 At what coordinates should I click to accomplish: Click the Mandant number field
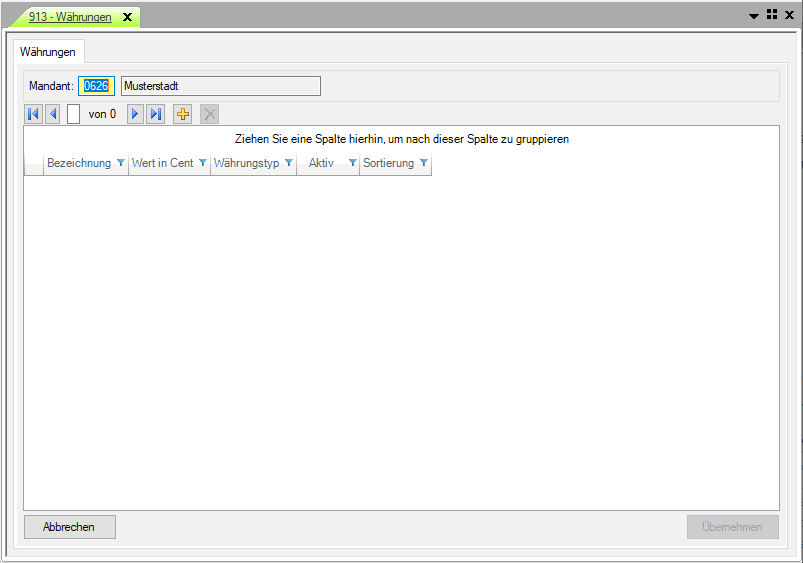point(97,86)
